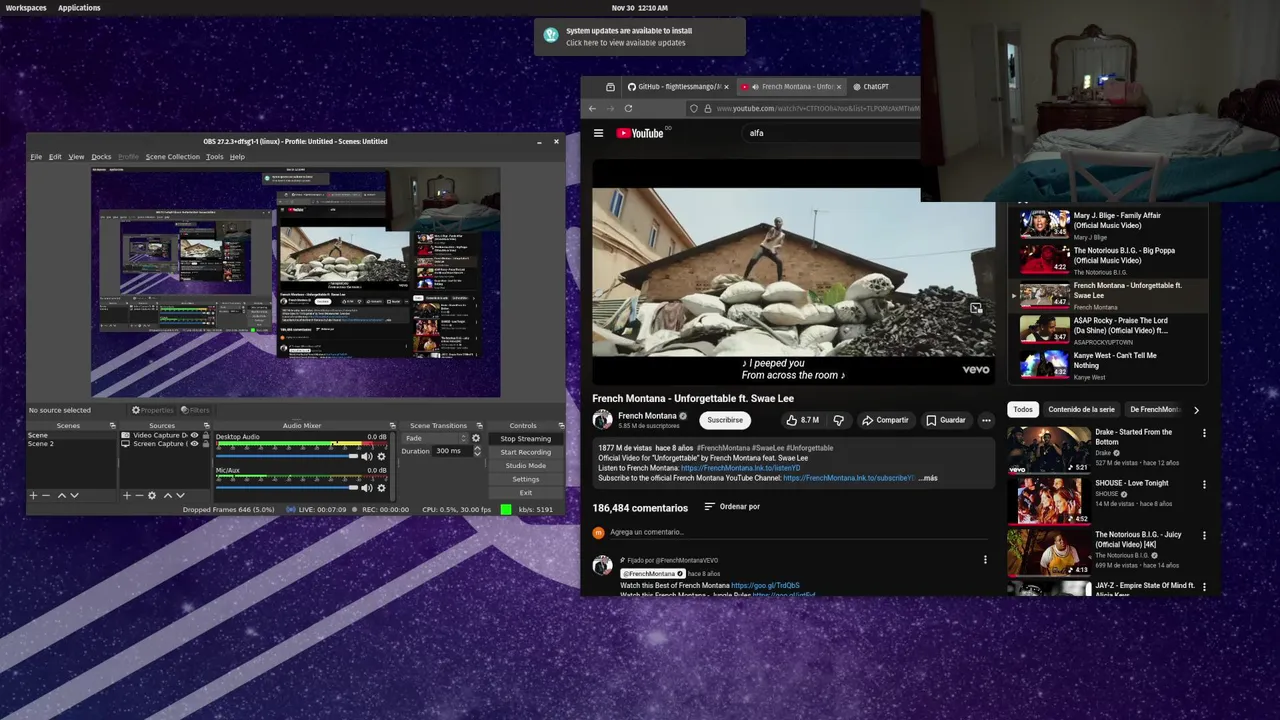Open the Docks menu in OBS
The width and height of the screenshot is (1280, 720).
coord(101,157)
